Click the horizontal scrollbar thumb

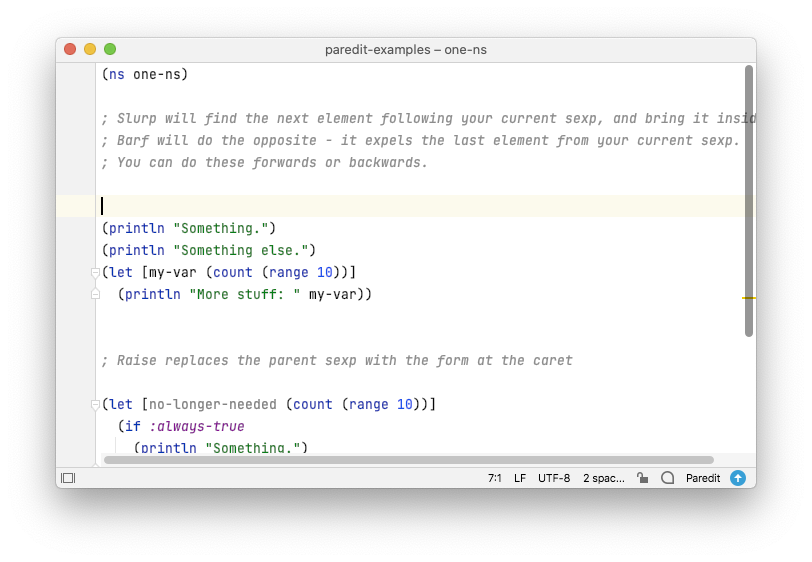pyautogui.click(x=409, y=460)
